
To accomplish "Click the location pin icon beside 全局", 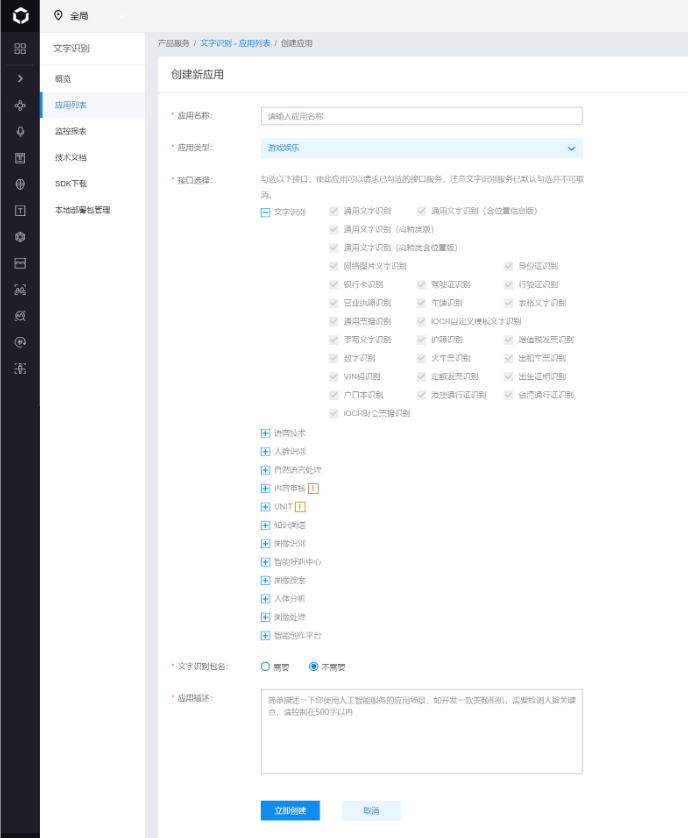I will (x=58, y=15).
